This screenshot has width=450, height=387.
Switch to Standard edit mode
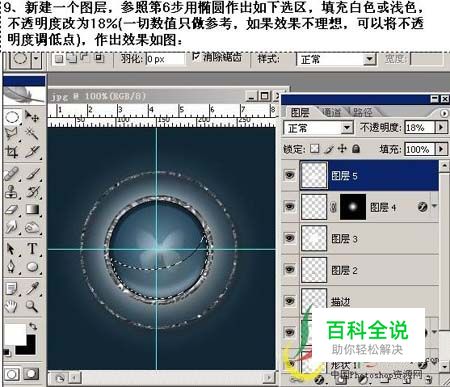12,374
